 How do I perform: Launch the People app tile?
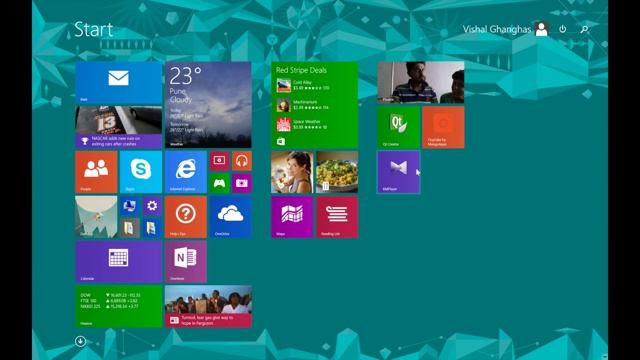coord(96,172)
